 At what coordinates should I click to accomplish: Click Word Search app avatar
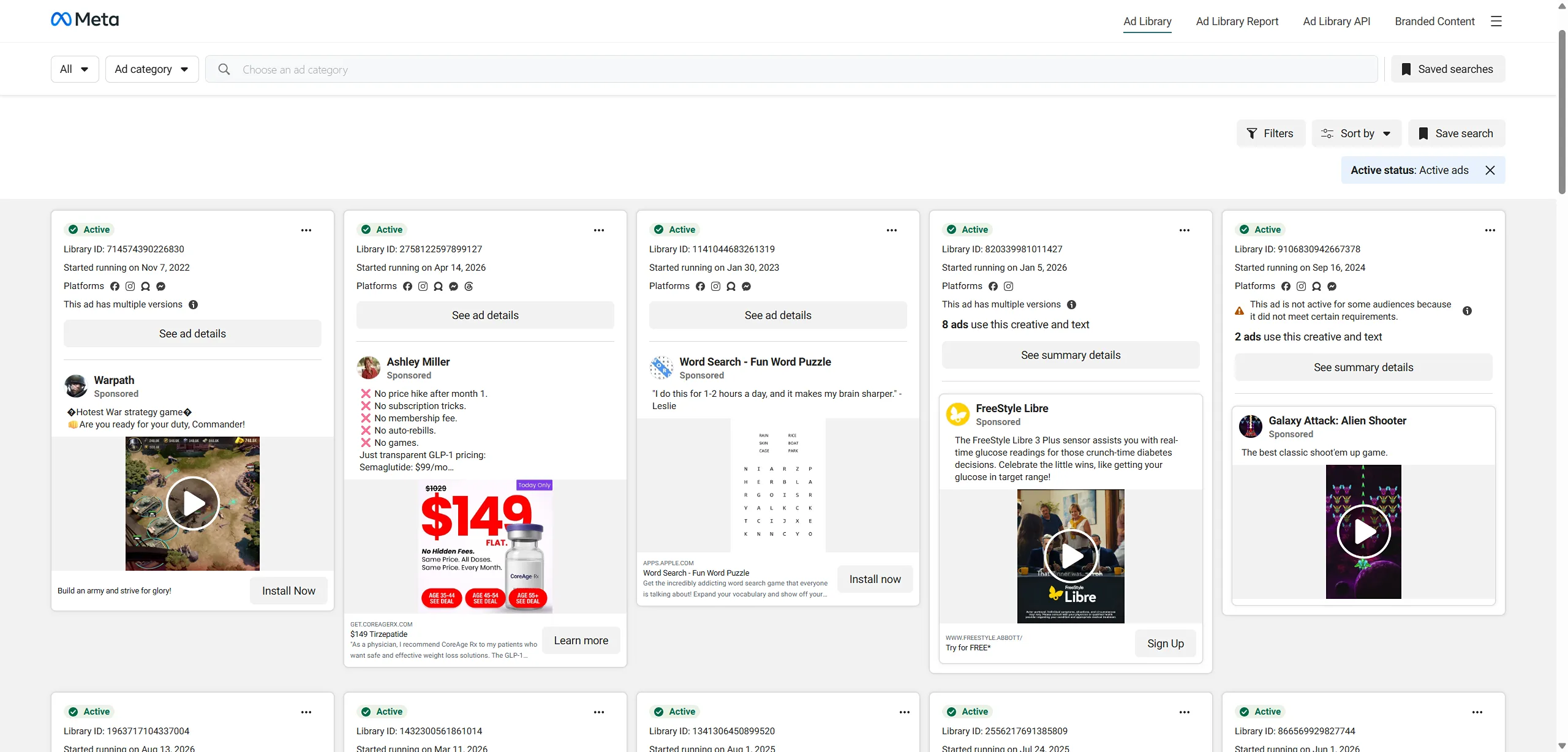pos(661,368)
